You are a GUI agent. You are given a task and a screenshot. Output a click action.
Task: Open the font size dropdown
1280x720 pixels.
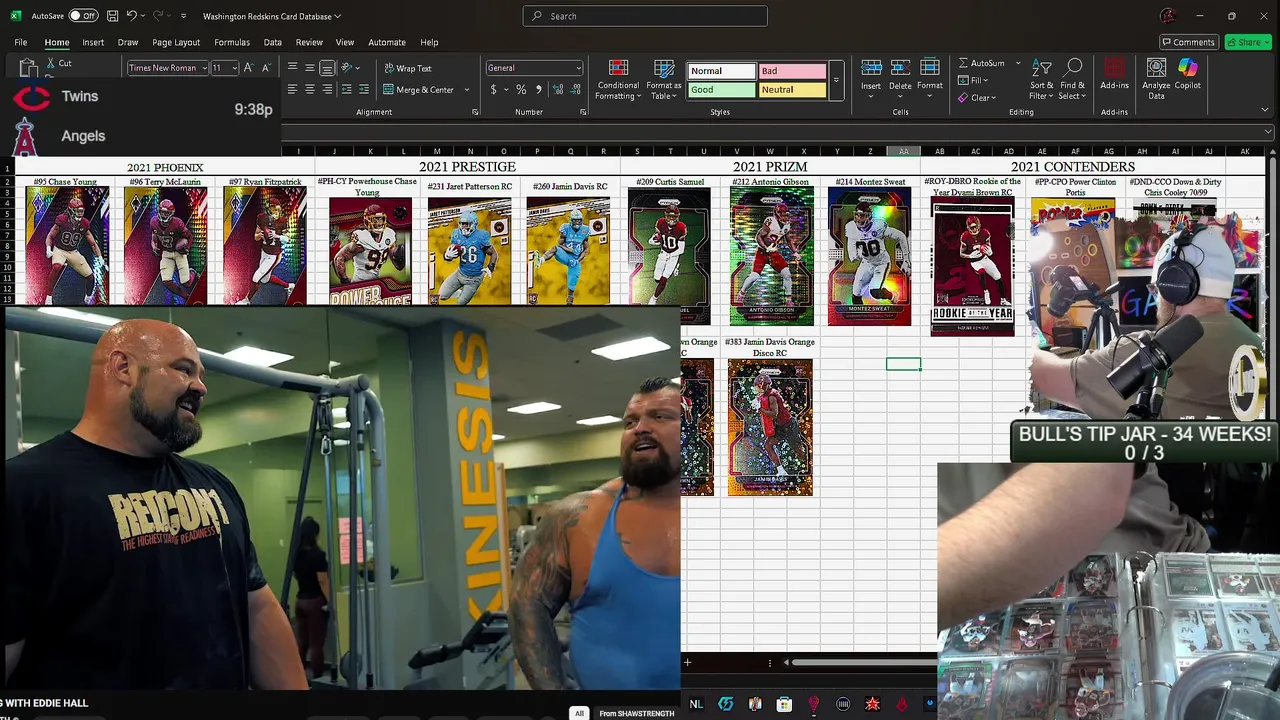[x=235, y=68]
